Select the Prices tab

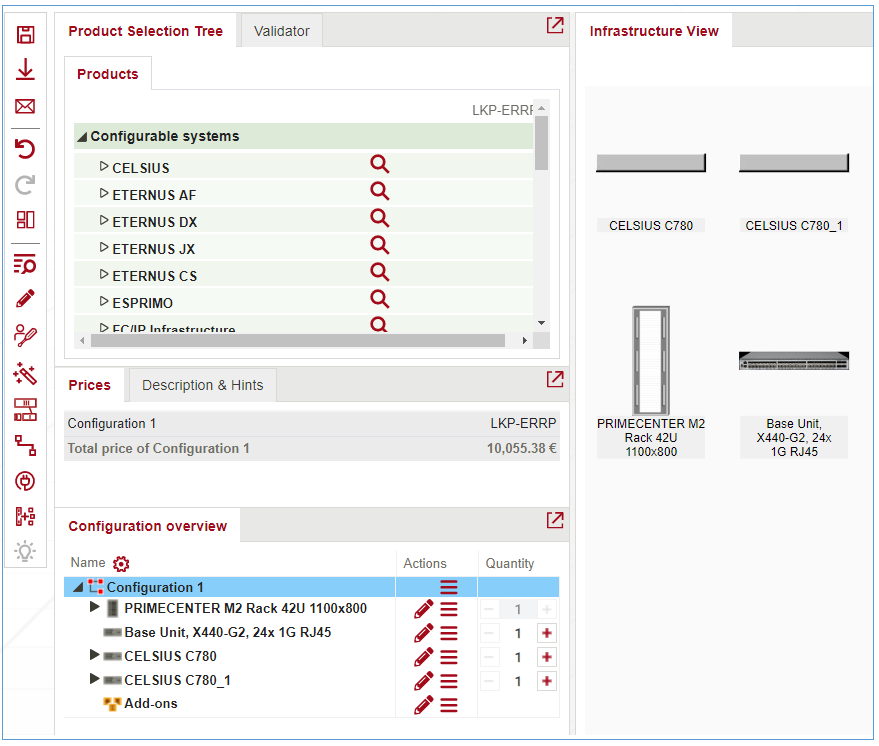(x=90, y=385)
